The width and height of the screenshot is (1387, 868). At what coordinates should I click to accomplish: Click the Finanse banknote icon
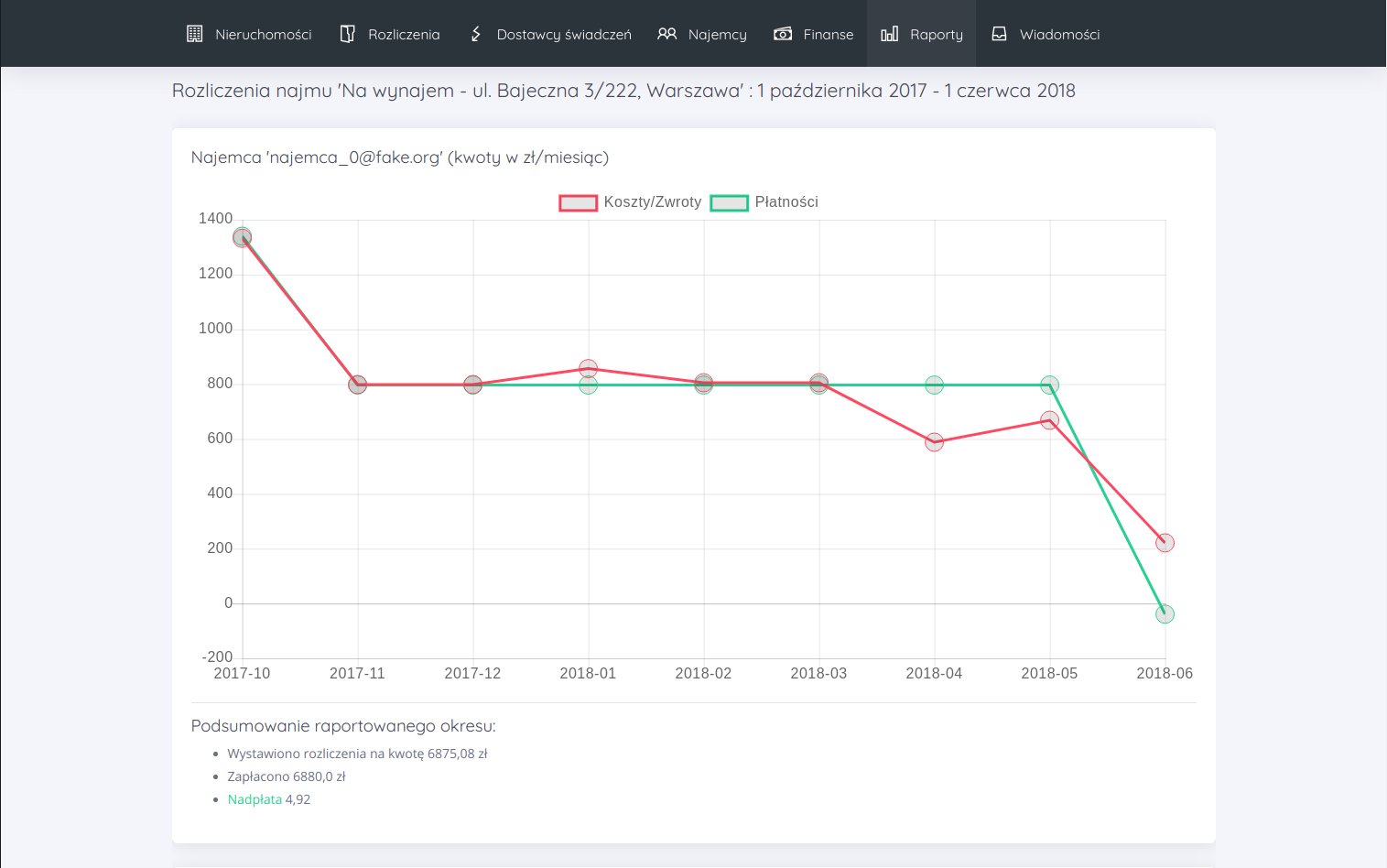coord(783,34)
